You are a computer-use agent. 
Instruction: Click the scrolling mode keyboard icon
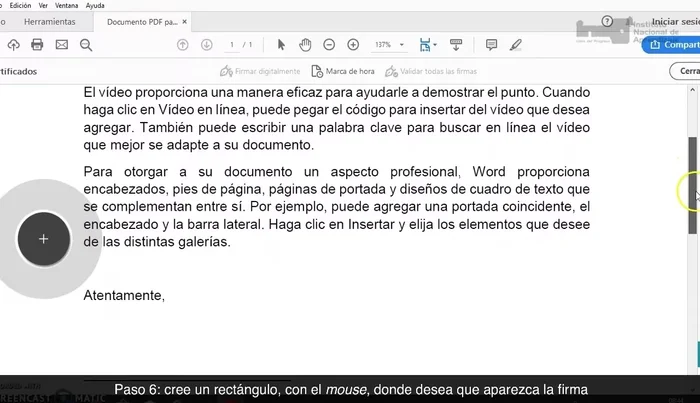click(456, 45)
